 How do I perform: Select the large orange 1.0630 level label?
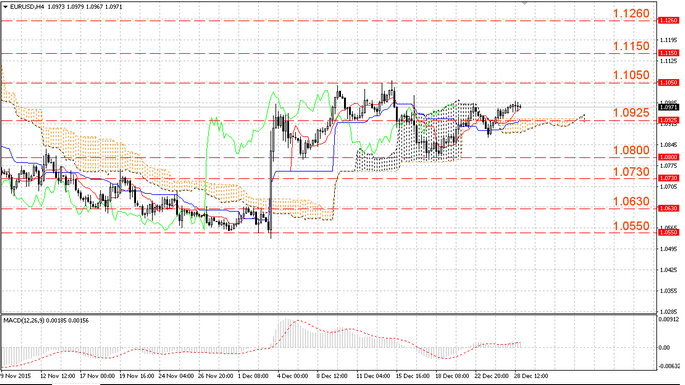click(x=631, y=201)
